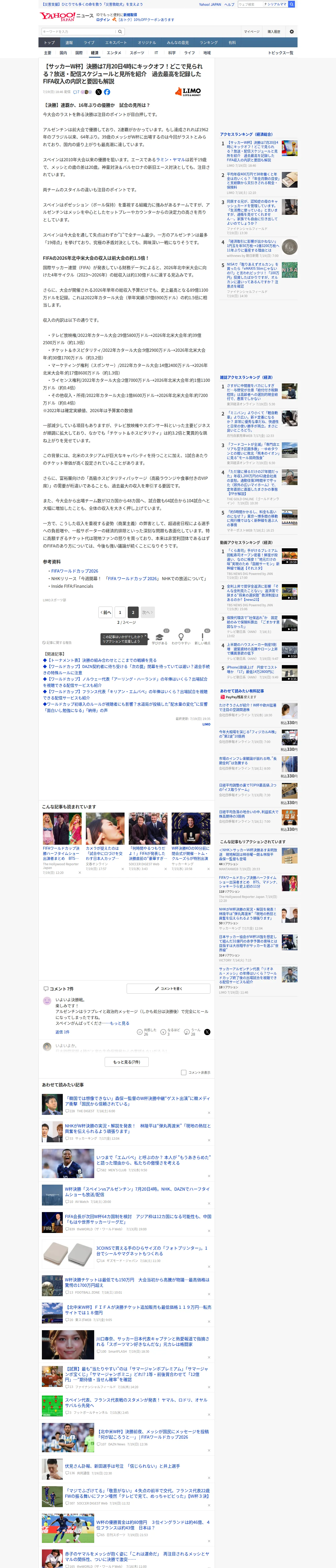Click the LIMO publisher logo
336x1568 pixels.
[x=188, y=92]
